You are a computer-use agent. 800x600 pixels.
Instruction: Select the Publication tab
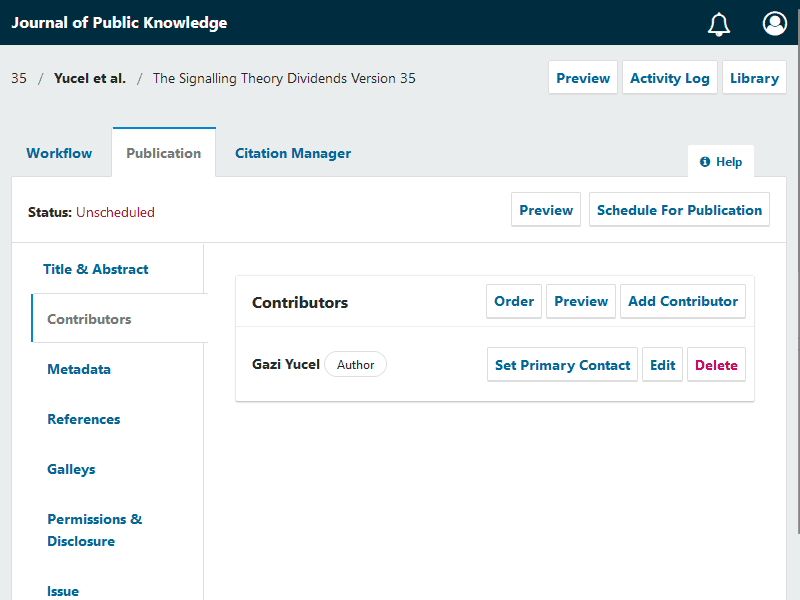pyautogui.click(x=164, y=153)
